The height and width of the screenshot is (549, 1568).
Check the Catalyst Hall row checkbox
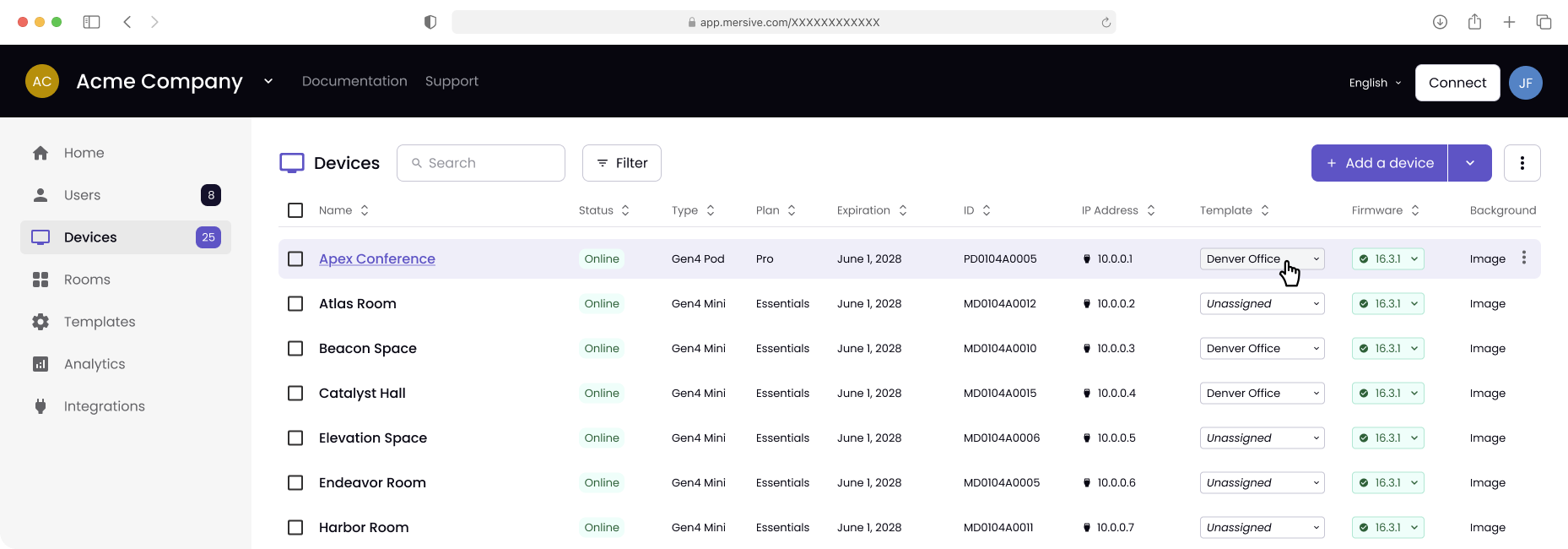tap(295, 393)
